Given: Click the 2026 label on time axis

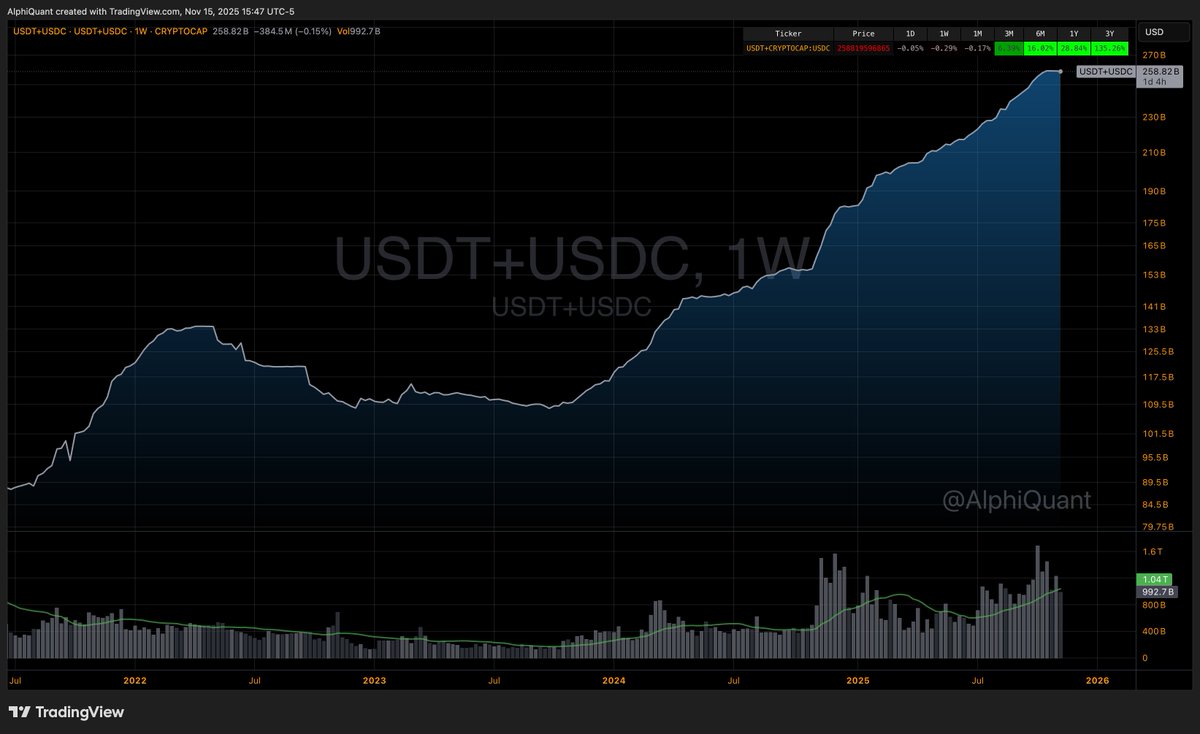Looking at the screenshot, I should (1096, 680).
